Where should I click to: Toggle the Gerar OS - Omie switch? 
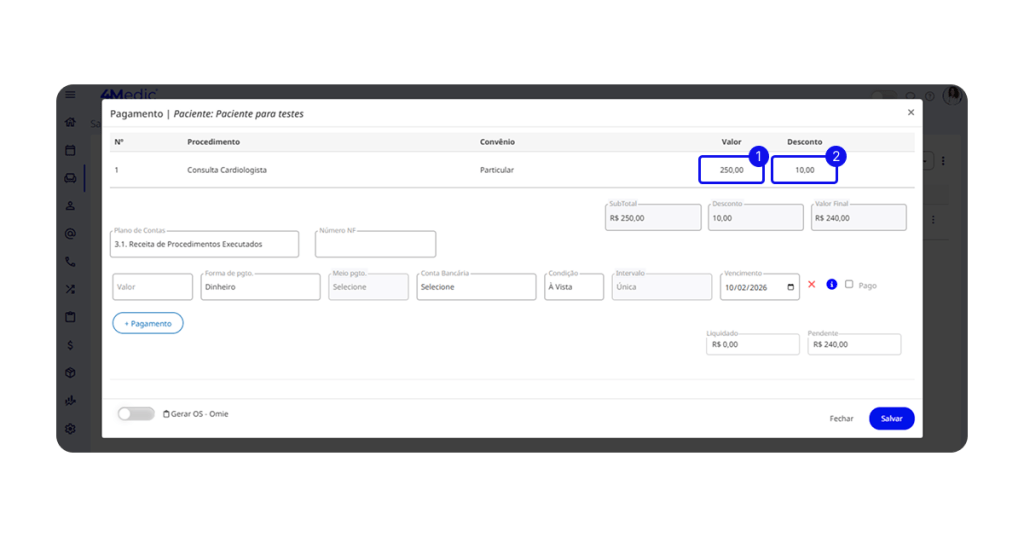point(136,414)
